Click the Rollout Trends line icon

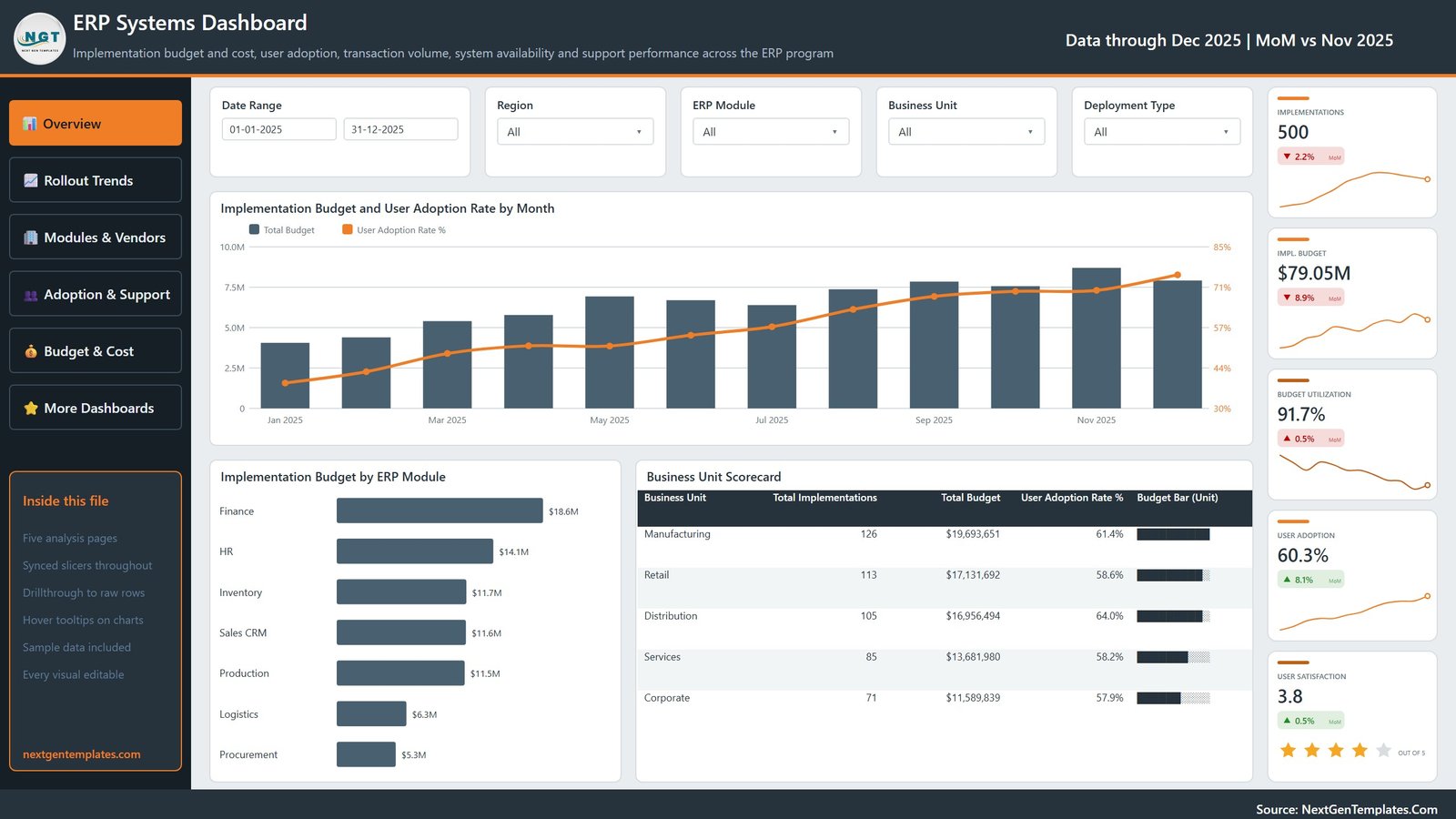[x=31, y=180]
